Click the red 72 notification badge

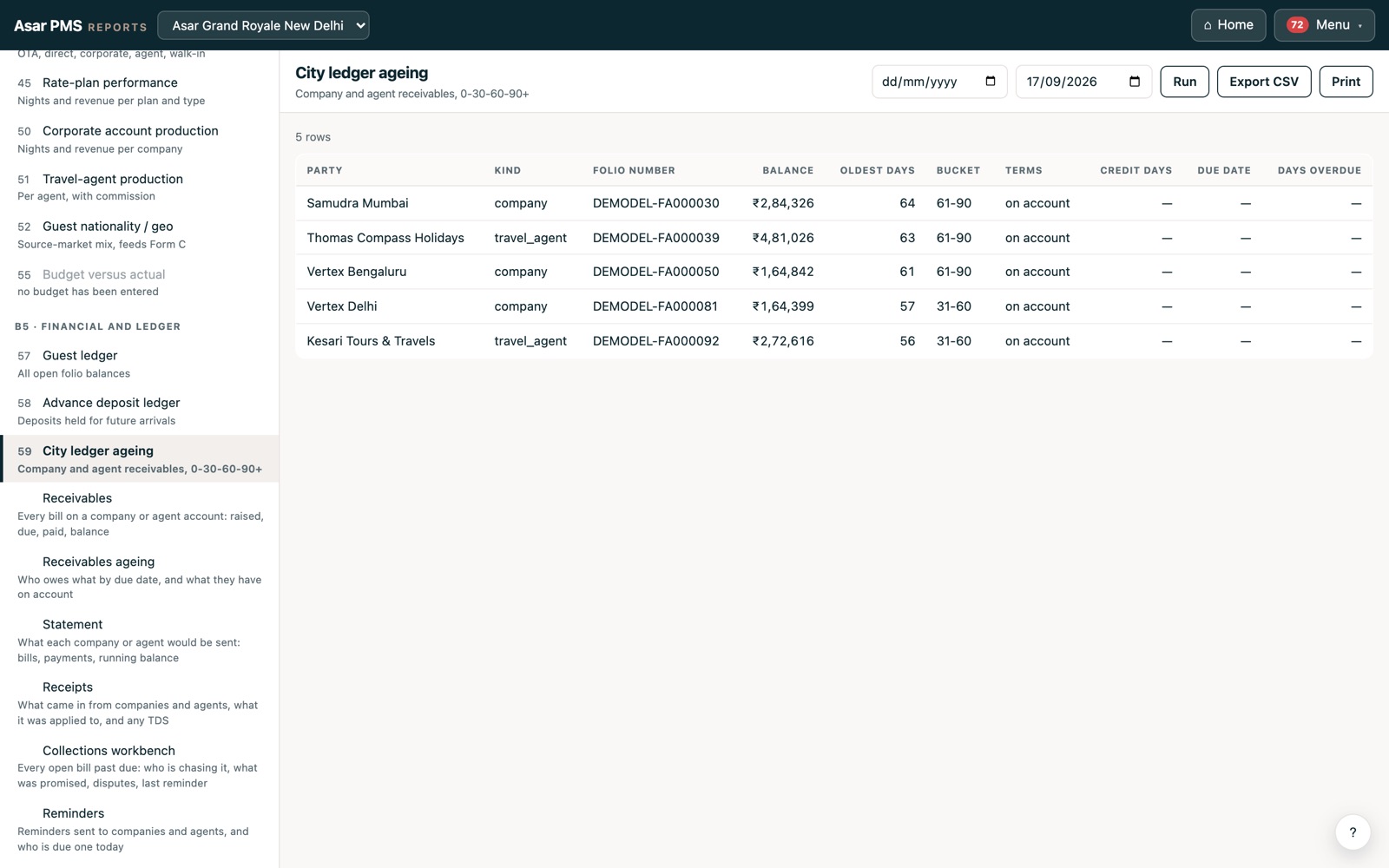point(1297,25)
